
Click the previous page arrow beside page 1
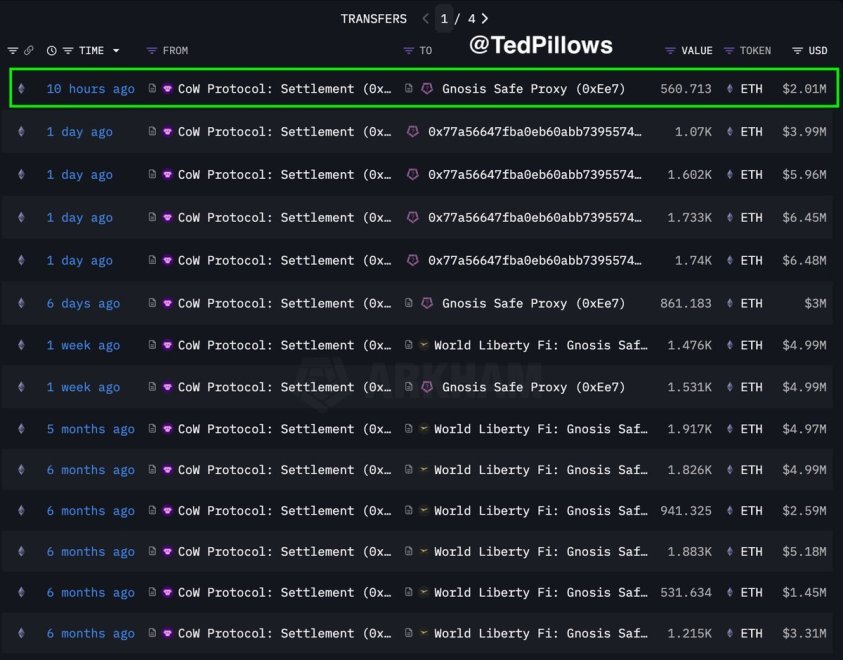click(425, 18)
